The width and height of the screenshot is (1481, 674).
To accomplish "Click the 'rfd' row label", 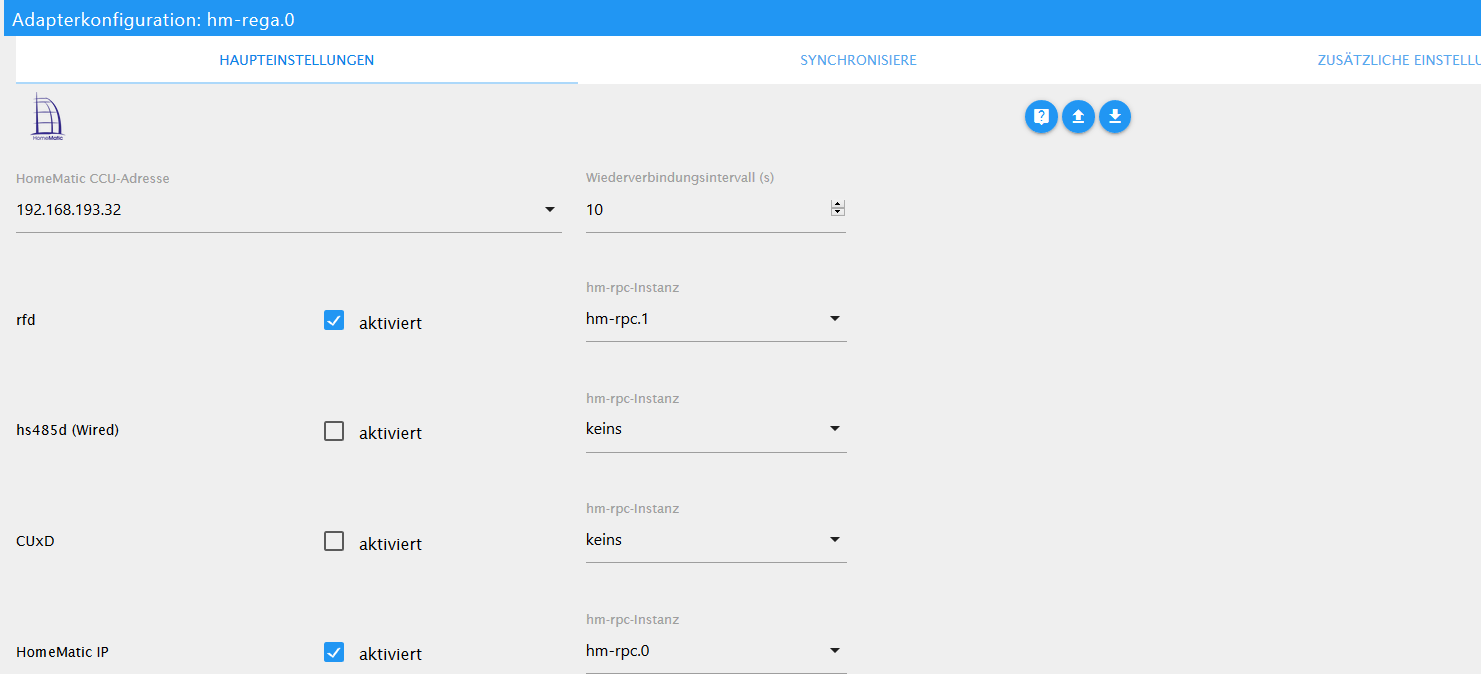I will point(26,321).
